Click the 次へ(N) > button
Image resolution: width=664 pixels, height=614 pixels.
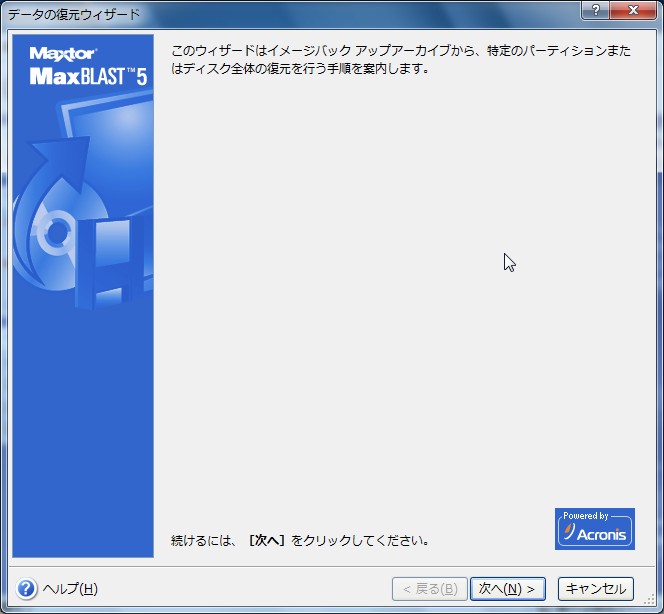pyautogui.click(x=508, y=589)
